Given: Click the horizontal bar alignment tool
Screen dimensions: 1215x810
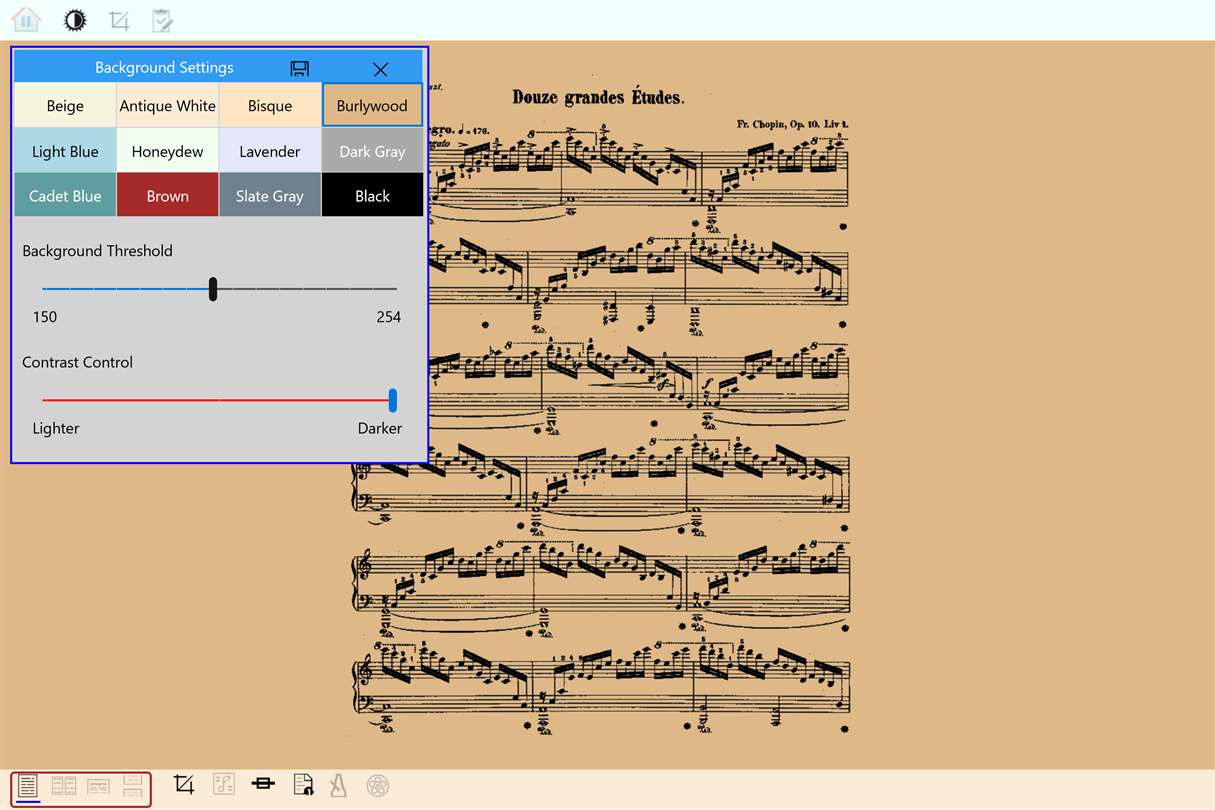Looking at the screenshot, I should [263, 784].
